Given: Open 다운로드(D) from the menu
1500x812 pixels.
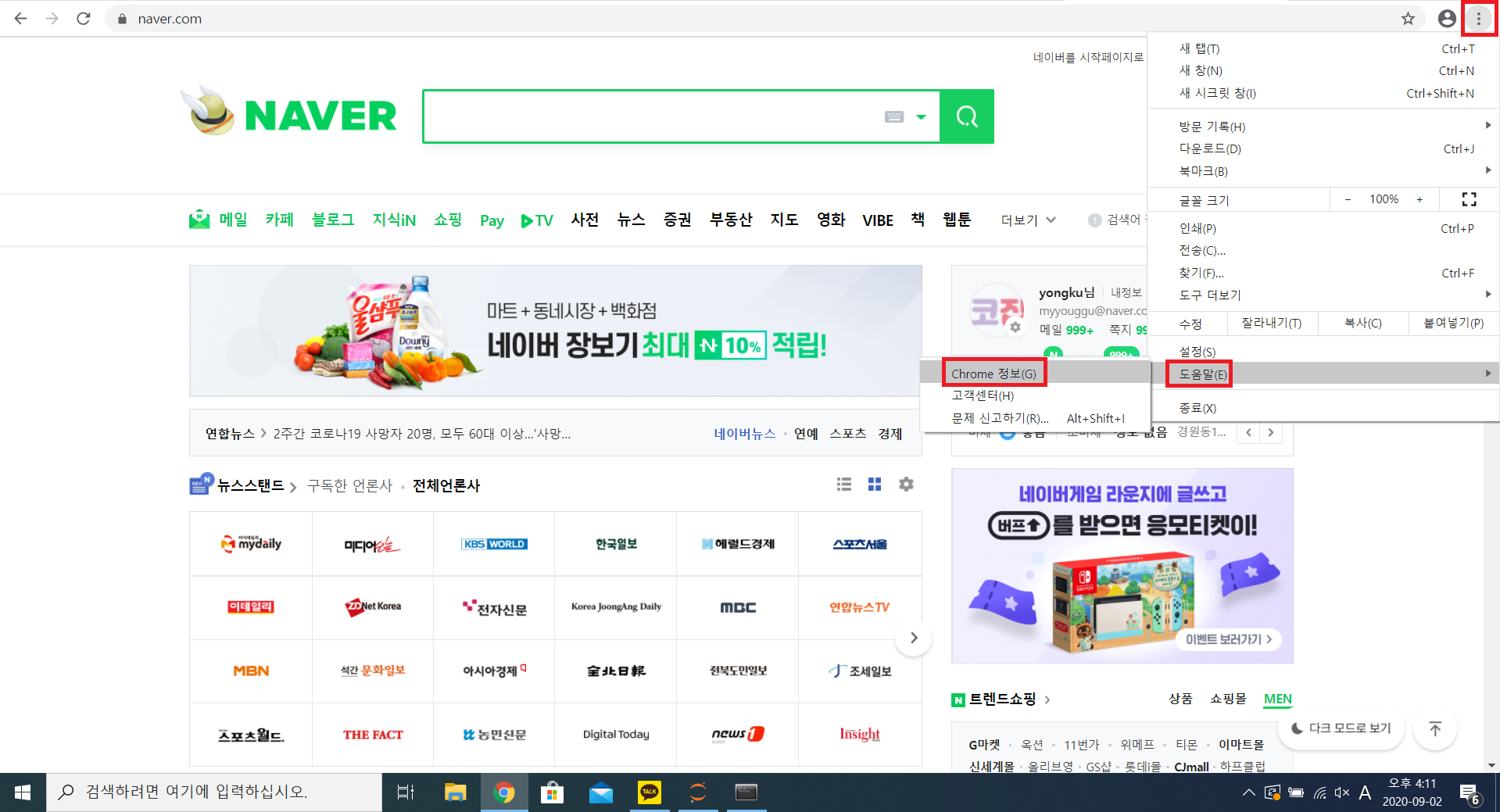Looking at the screenshot, I should pos(1323,148).
